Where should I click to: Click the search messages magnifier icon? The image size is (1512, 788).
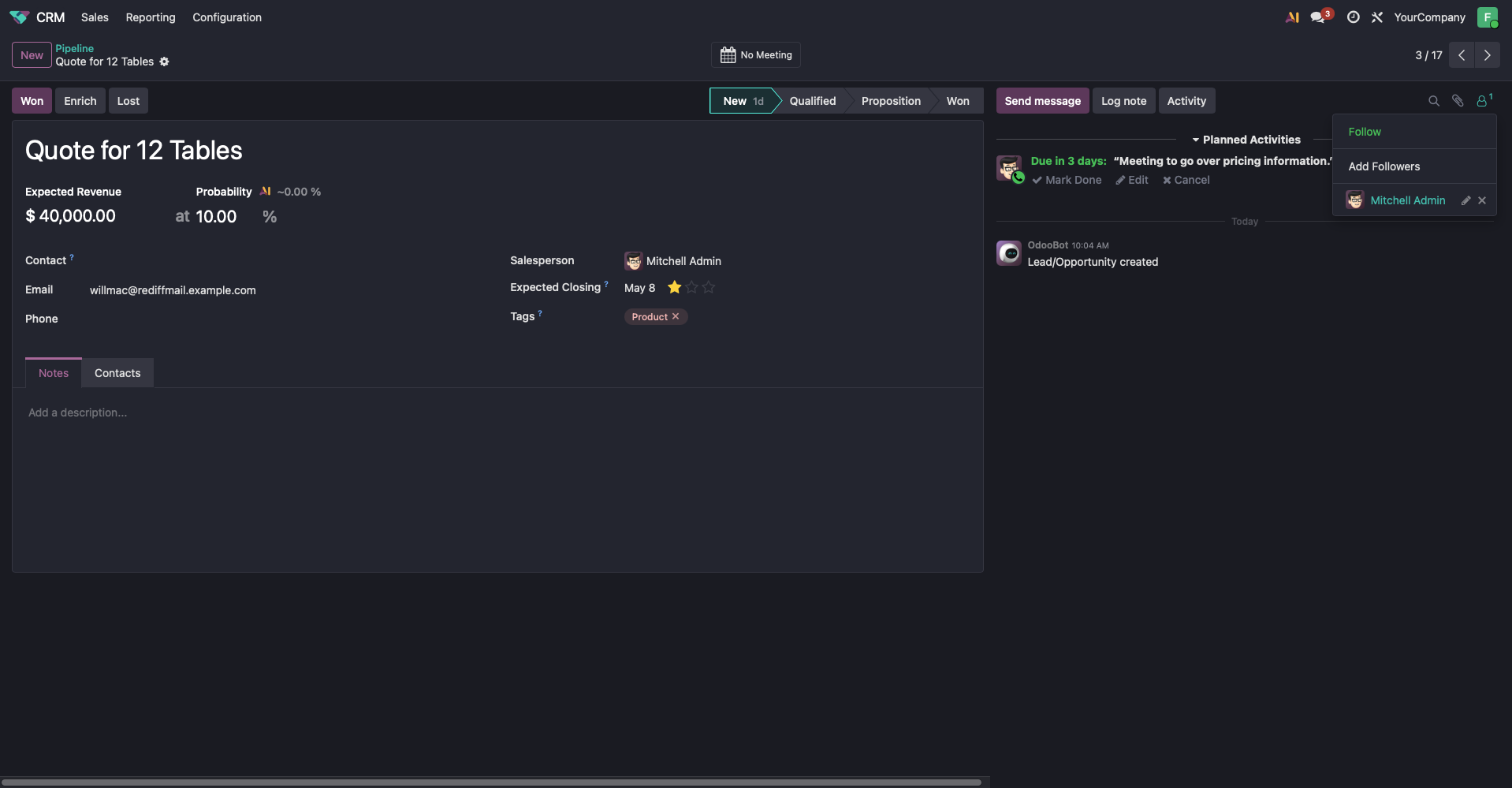(x=1434, y=101)
